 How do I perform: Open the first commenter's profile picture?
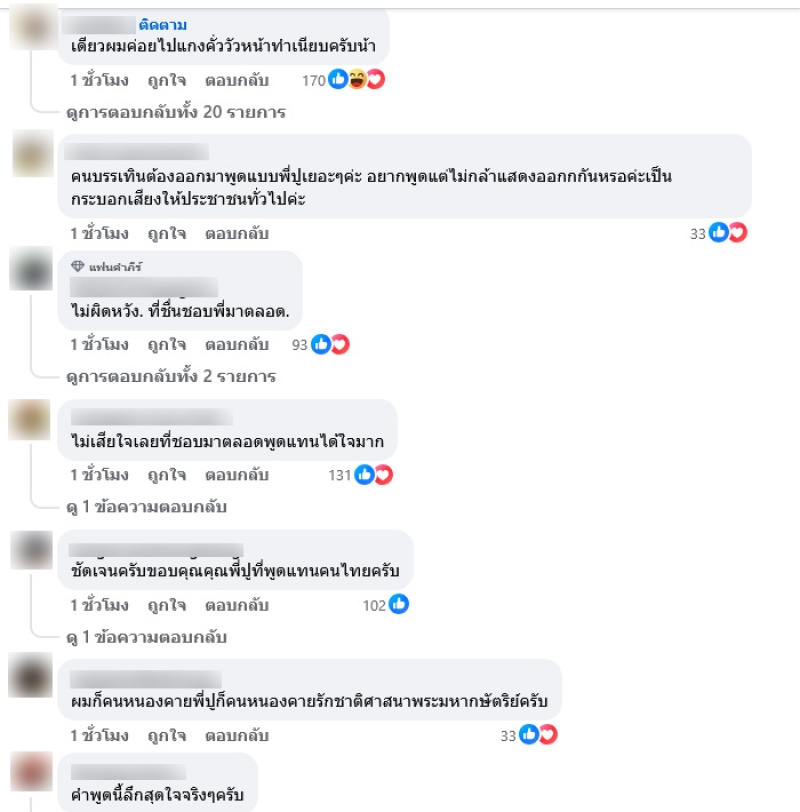(33, 26)
